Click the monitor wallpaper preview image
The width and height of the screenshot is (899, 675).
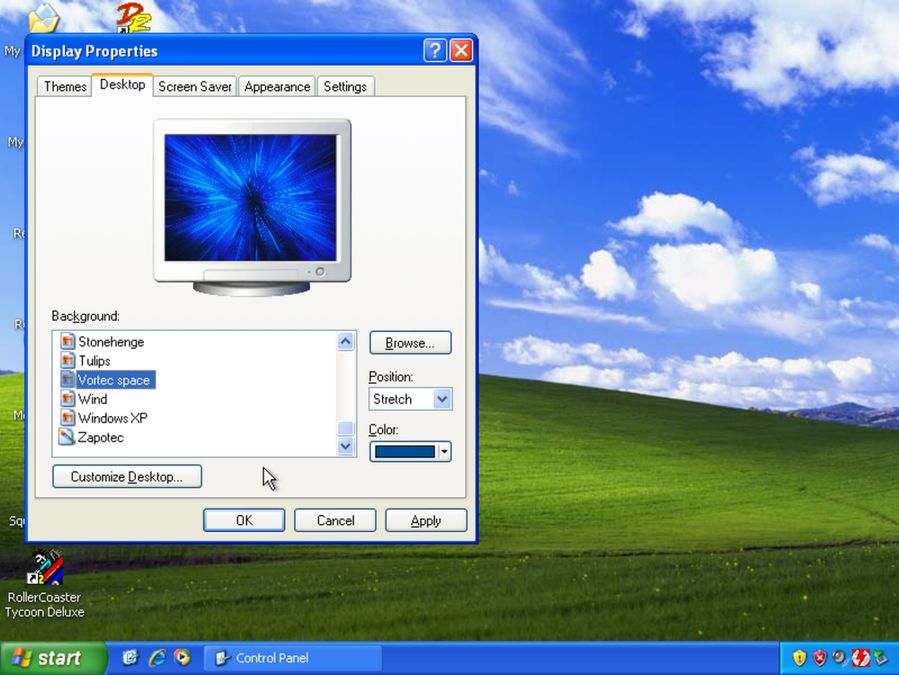pyautogui.click(x=251, y=198)
